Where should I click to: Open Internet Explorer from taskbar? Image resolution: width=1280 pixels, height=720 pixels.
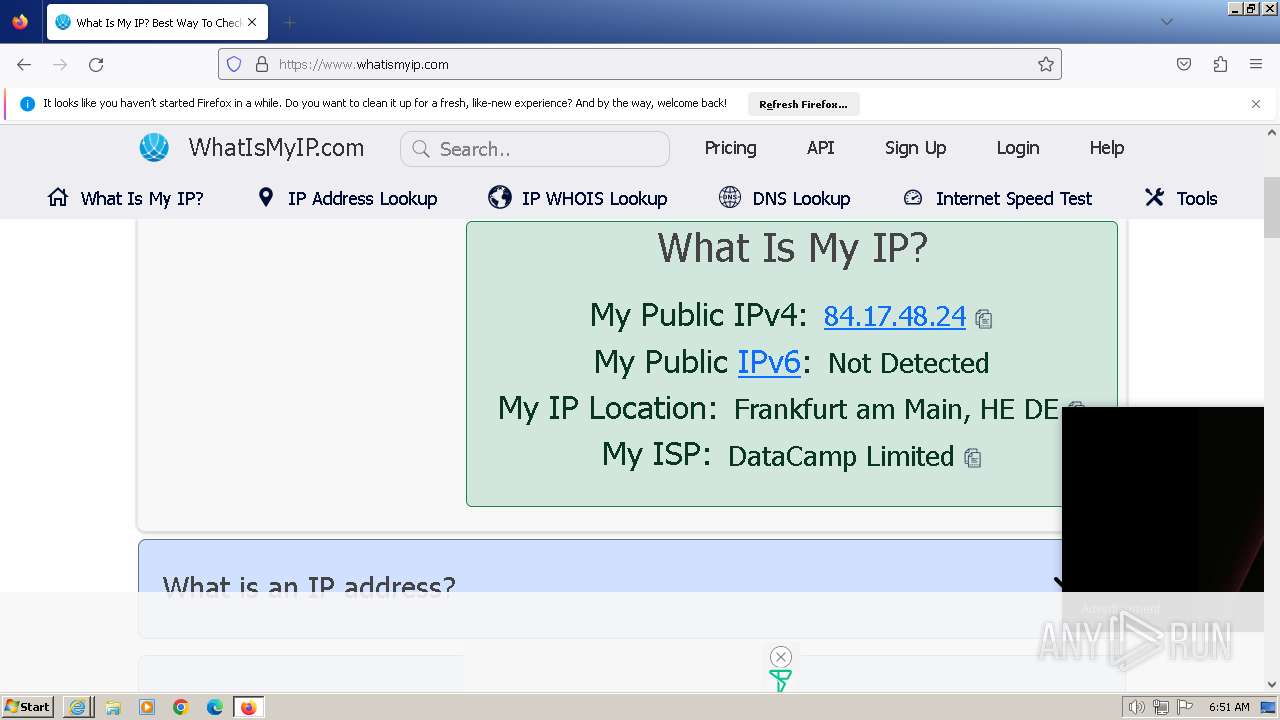(77, 707)
